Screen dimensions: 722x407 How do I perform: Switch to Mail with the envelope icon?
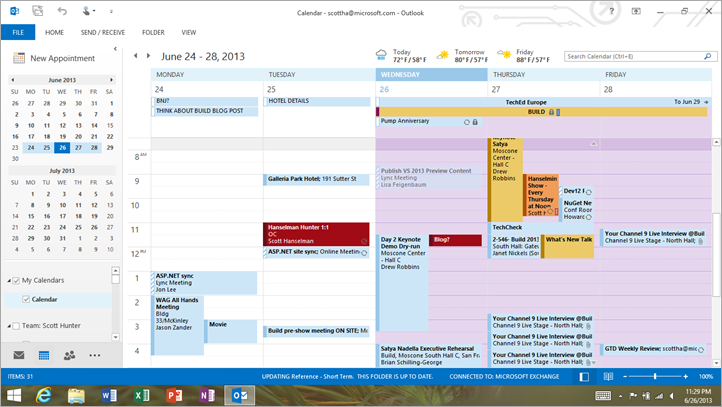19,355
